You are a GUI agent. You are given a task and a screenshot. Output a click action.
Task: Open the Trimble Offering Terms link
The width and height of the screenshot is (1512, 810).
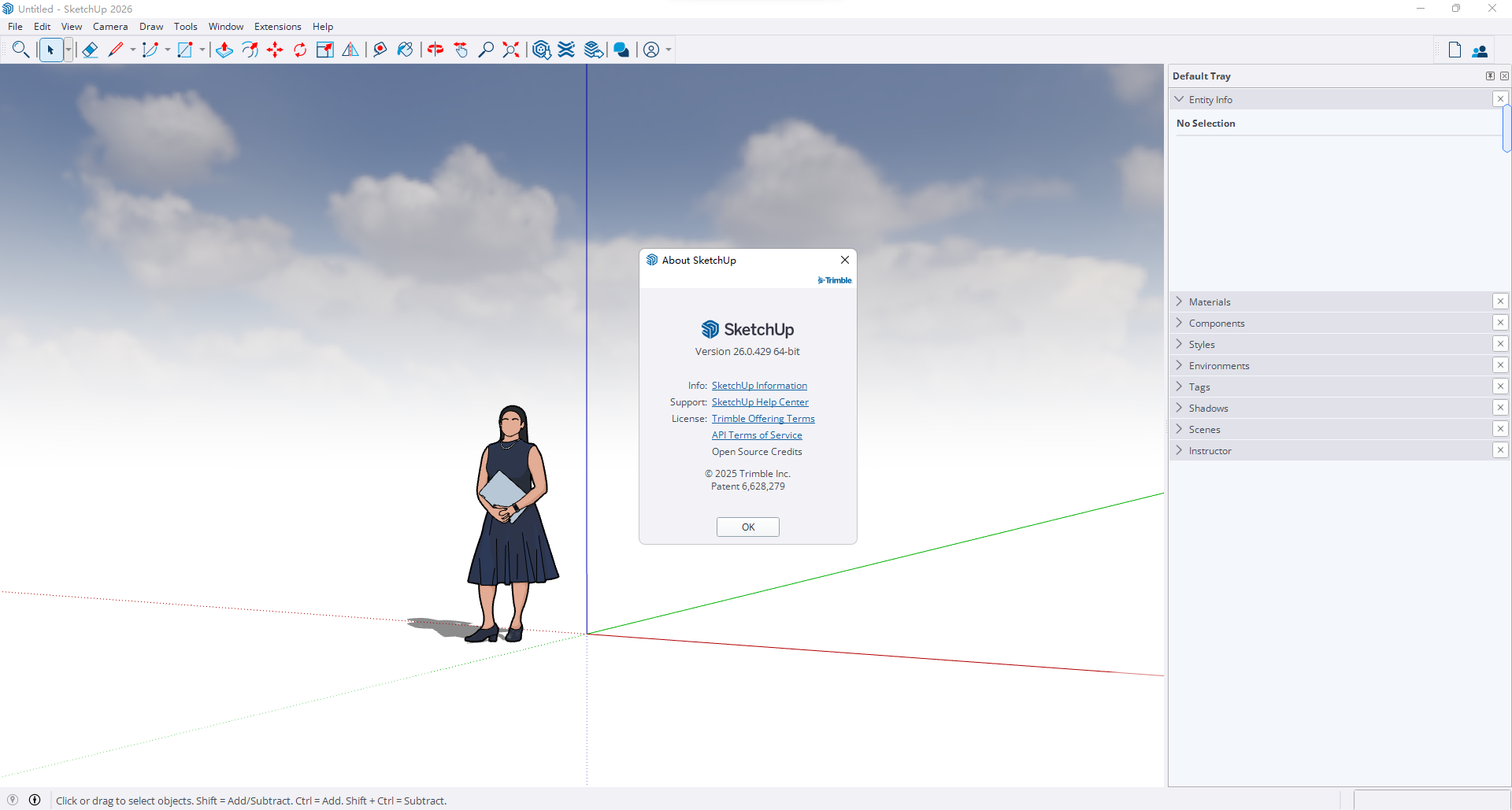tap(763, 419)
